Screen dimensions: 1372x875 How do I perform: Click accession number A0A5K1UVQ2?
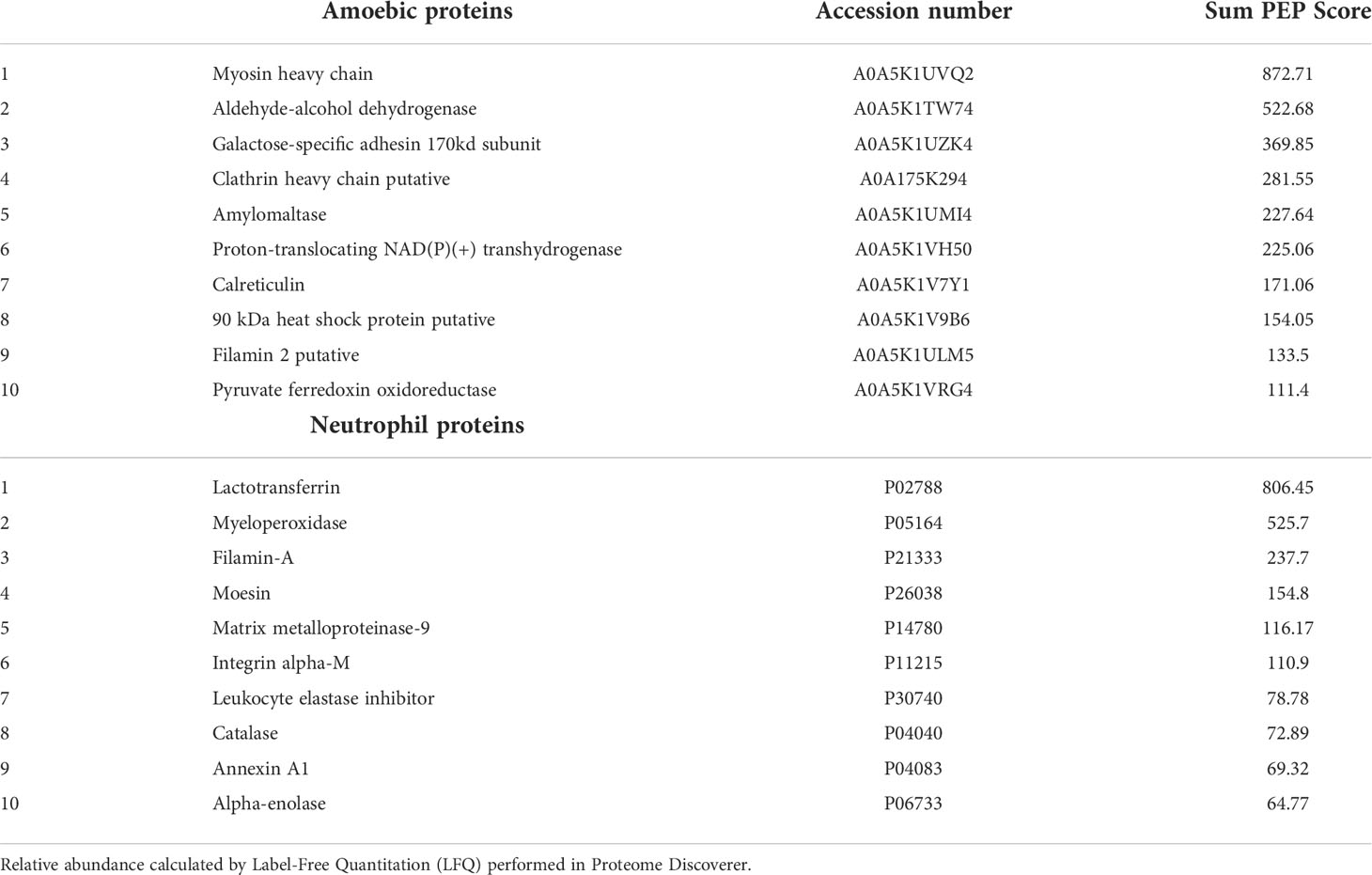point(913,74)
